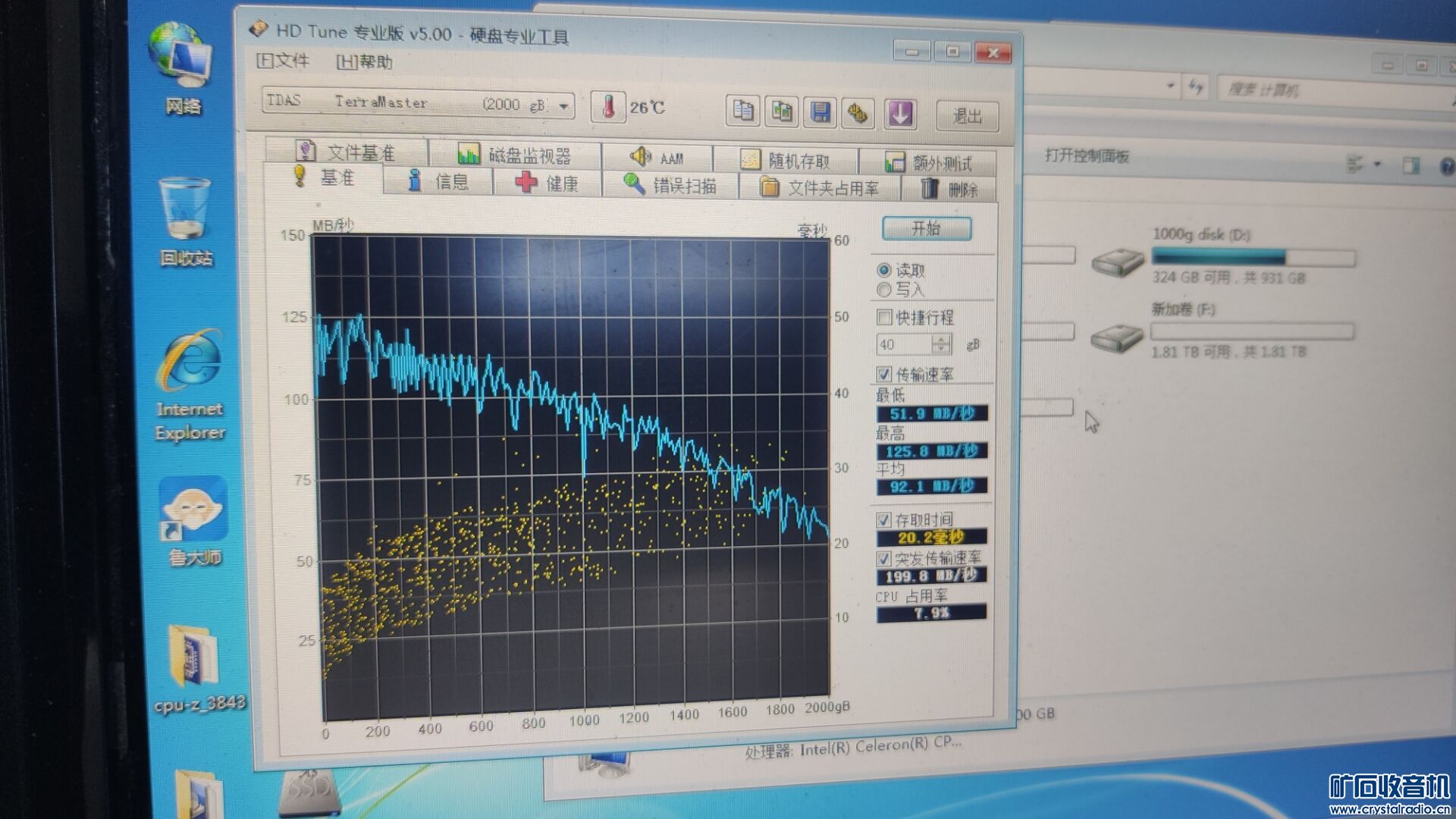
Task: Select 写入 write radio button
Action: pos(883,290)
